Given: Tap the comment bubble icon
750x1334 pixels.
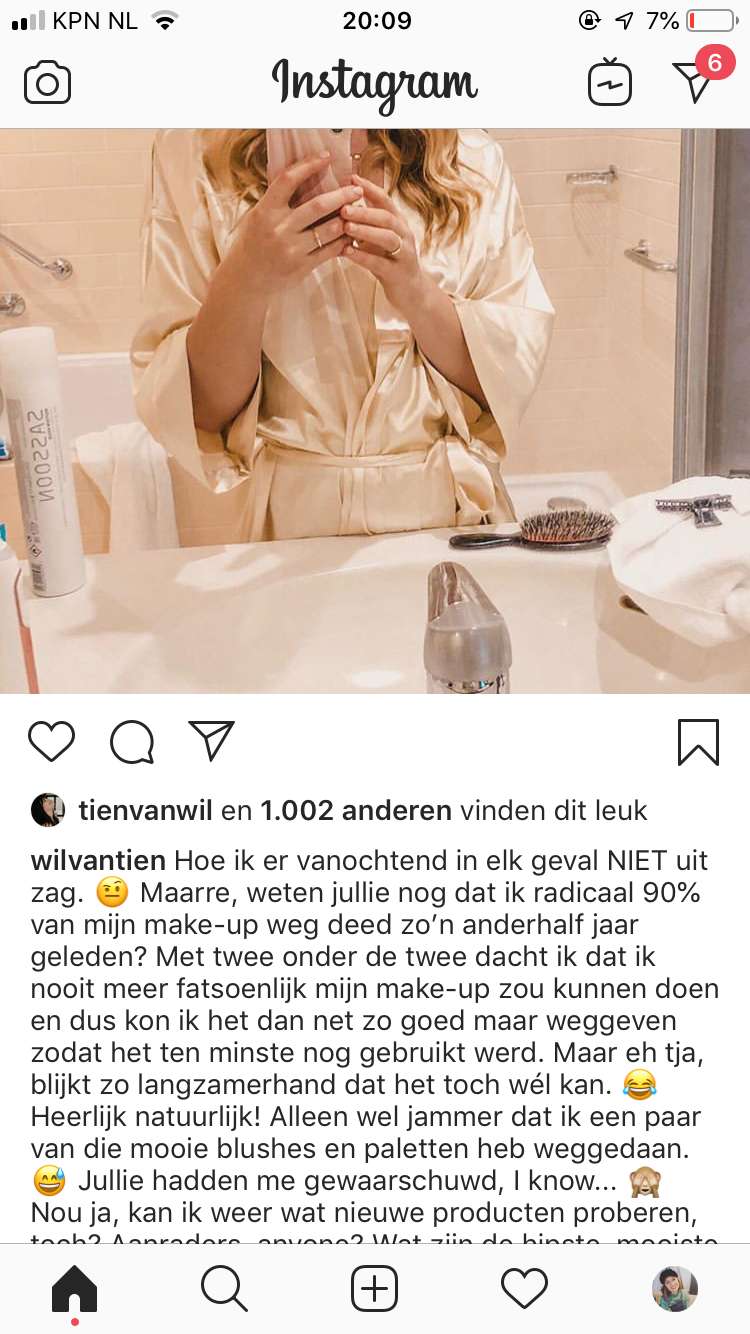Looking at the screenshot, I should click(132, 742).
